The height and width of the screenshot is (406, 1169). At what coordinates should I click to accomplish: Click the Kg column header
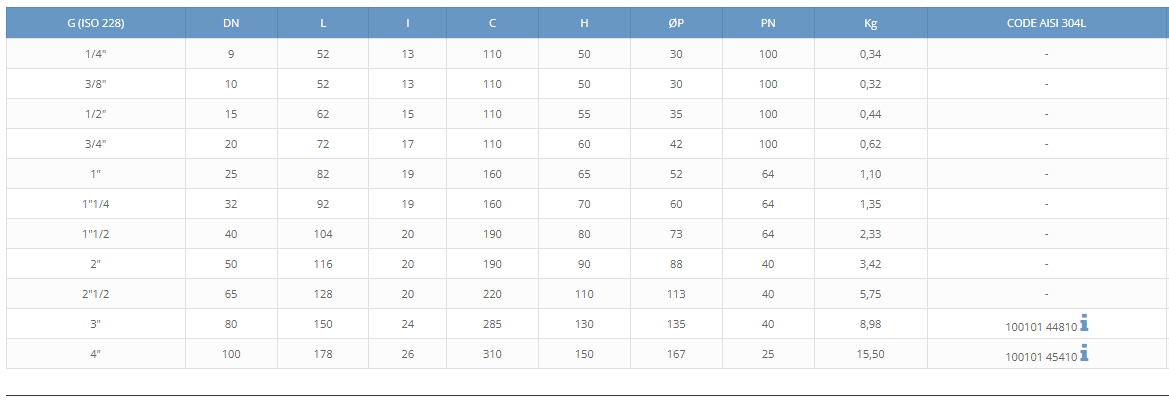coord(871,23)
